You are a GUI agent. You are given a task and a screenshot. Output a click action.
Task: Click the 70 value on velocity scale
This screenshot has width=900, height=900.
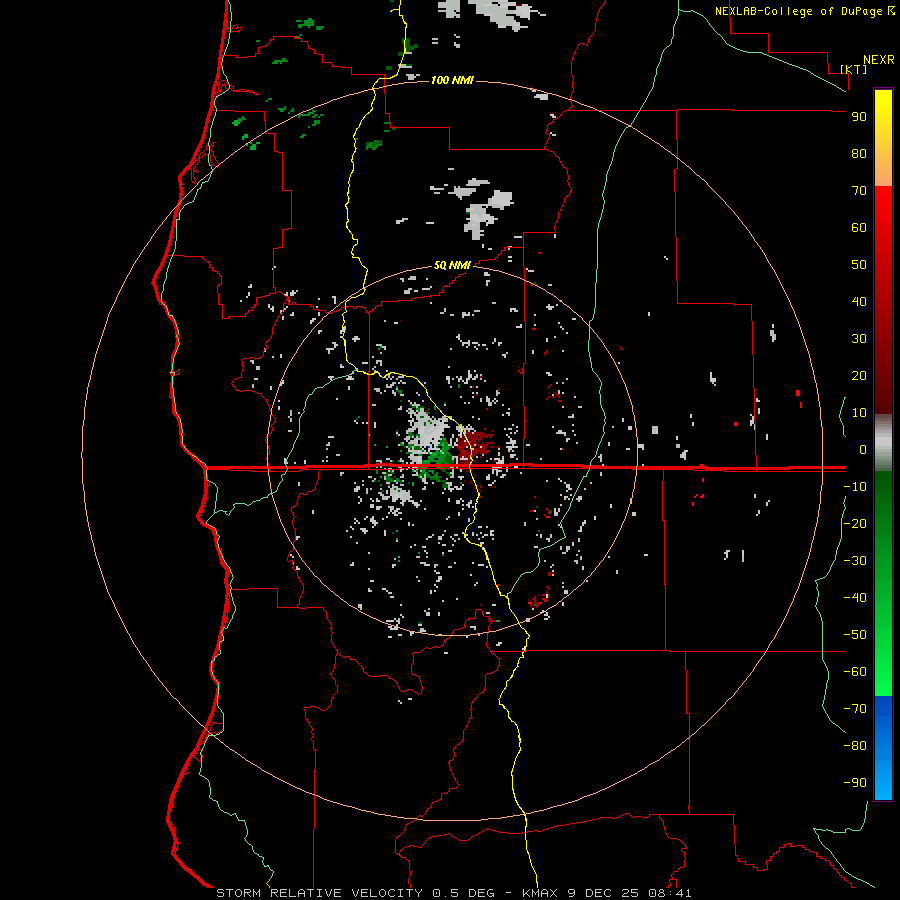tap(859, 191)
